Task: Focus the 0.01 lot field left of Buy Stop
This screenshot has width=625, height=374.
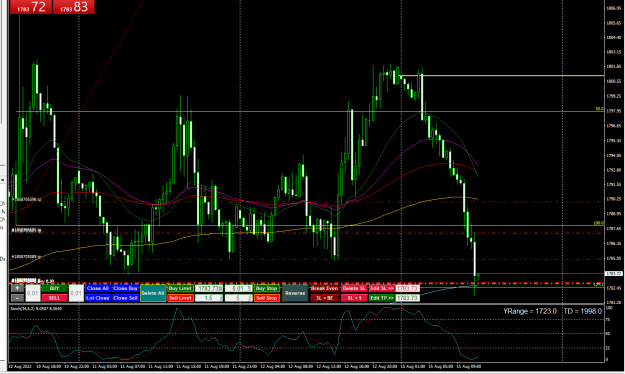Action: (x=238, y=288)
